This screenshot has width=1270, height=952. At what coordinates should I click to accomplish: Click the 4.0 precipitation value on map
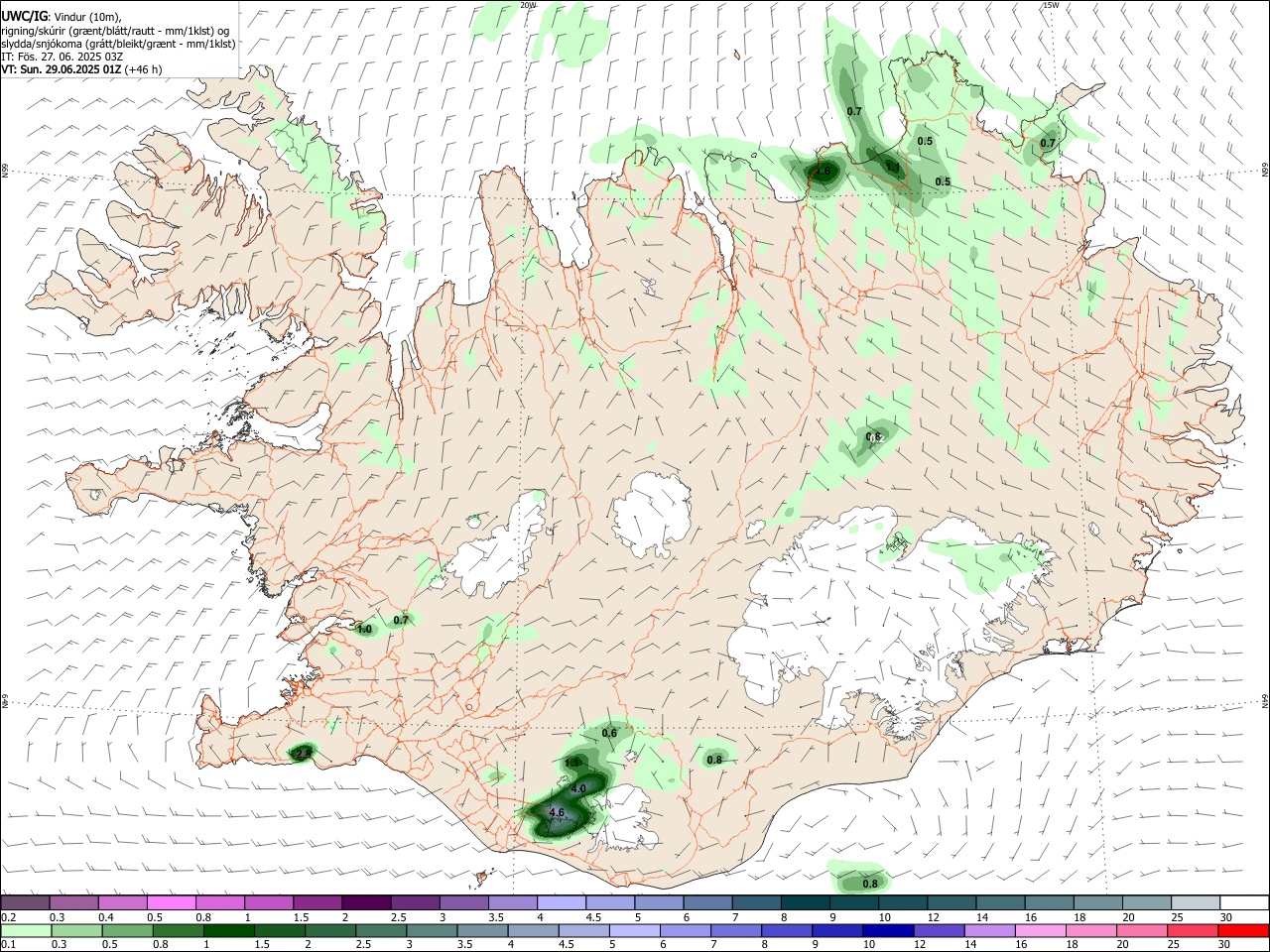[579, 788]
